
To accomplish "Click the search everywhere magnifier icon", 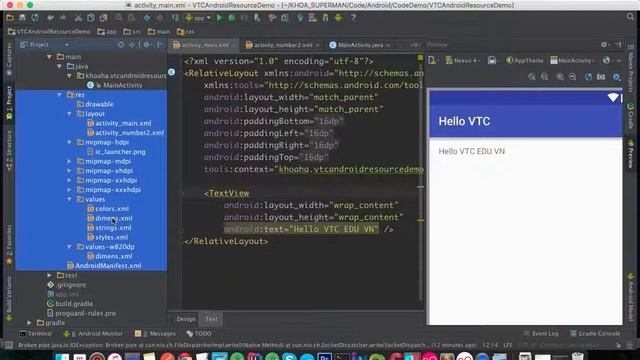I will coord(631,17).
